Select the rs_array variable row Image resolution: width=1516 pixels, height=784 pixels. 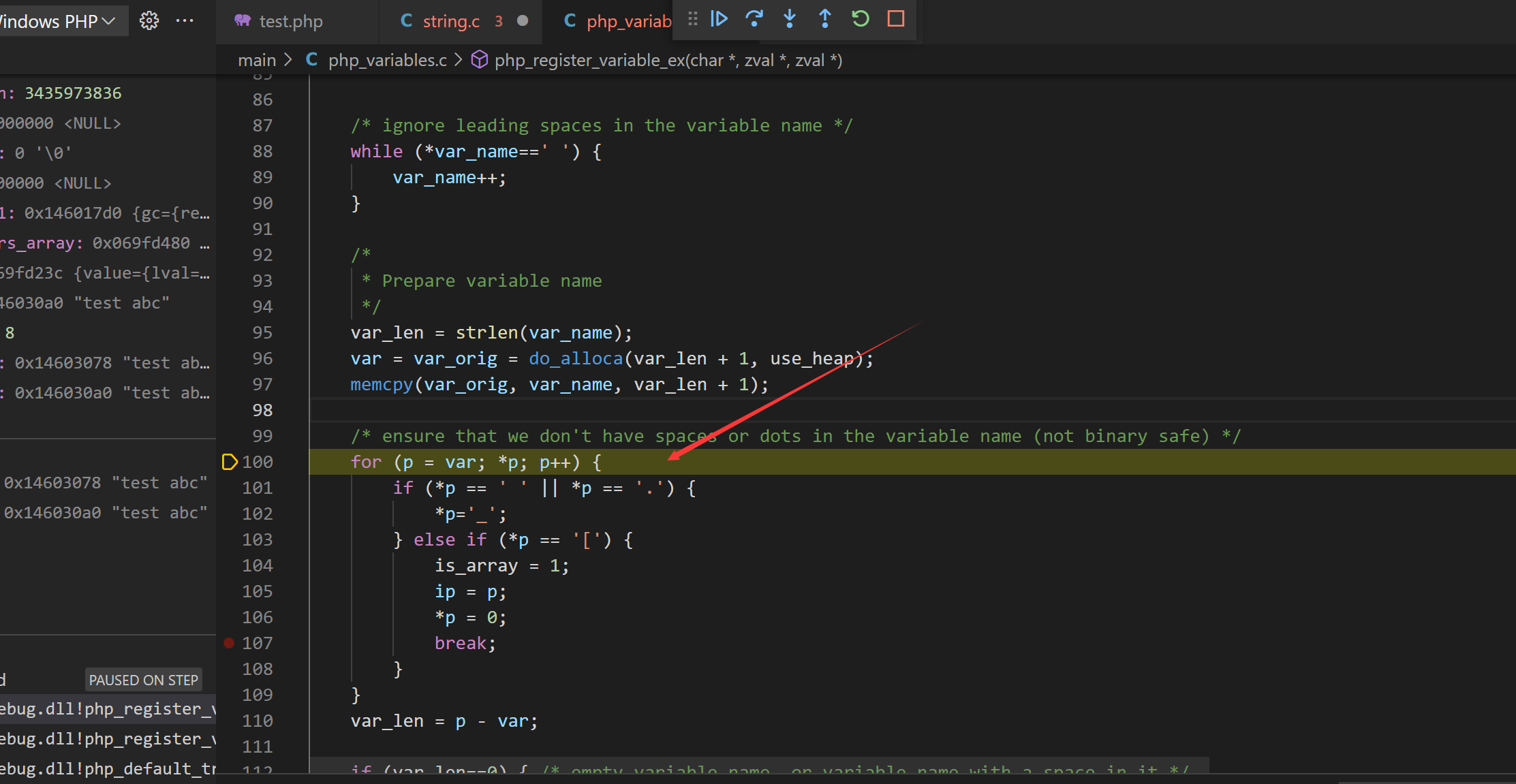point(108,243)
